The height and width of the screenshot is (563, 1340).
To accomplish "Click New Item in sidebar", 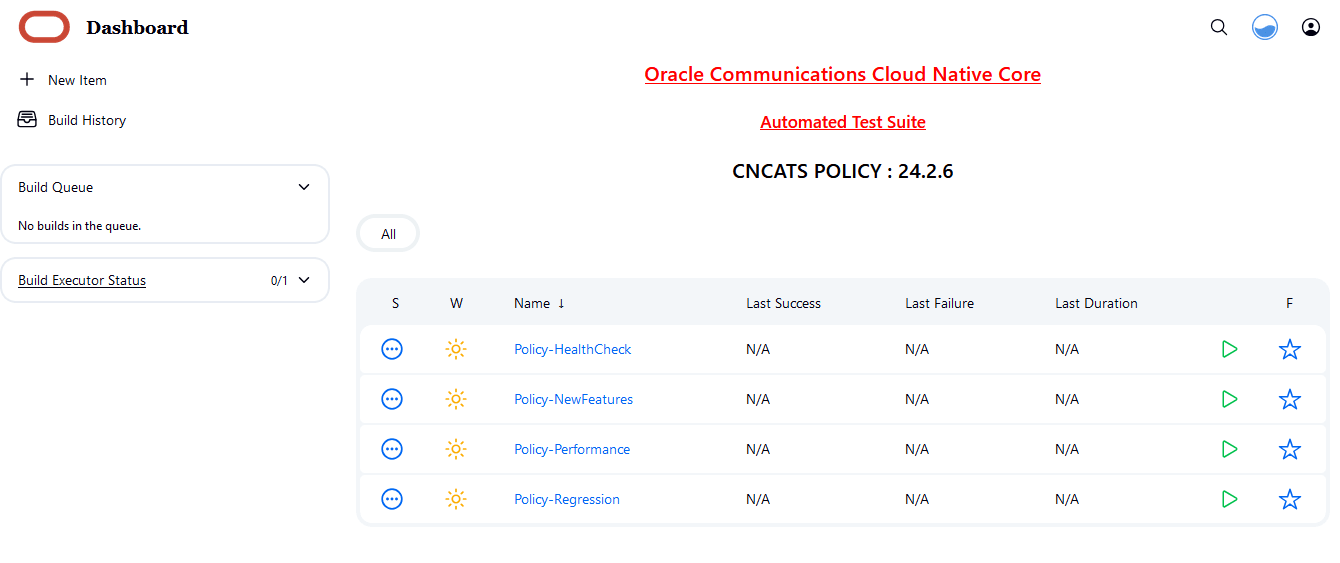I will 77,80.
